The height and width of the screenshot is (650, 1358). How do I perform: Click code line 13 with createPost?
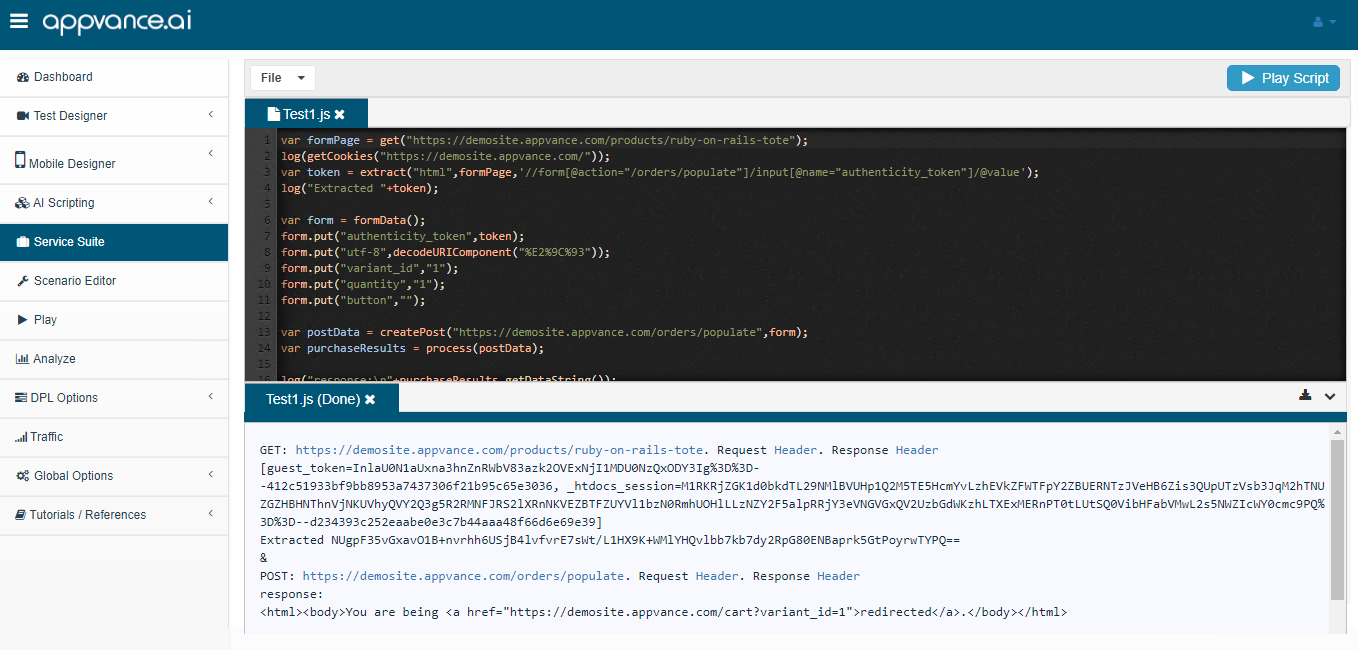click(x=544, y=332)
